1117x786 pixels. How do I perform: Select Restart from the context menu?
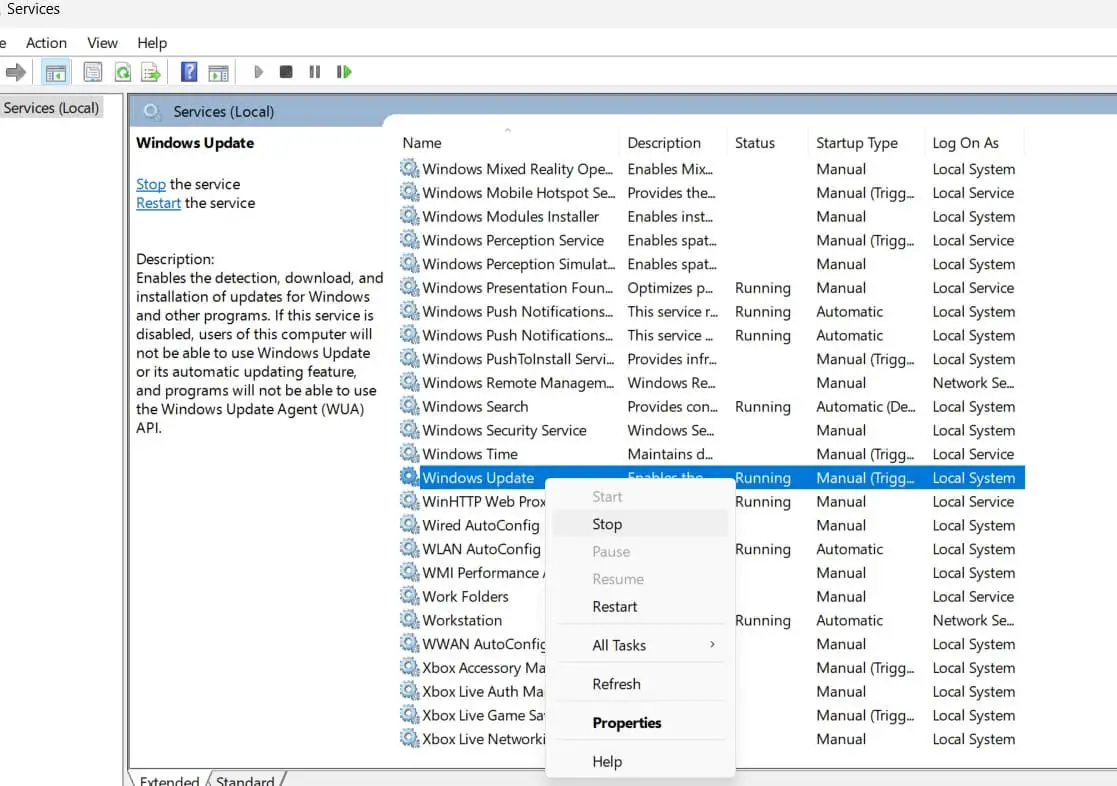click(x=614, y=607)
